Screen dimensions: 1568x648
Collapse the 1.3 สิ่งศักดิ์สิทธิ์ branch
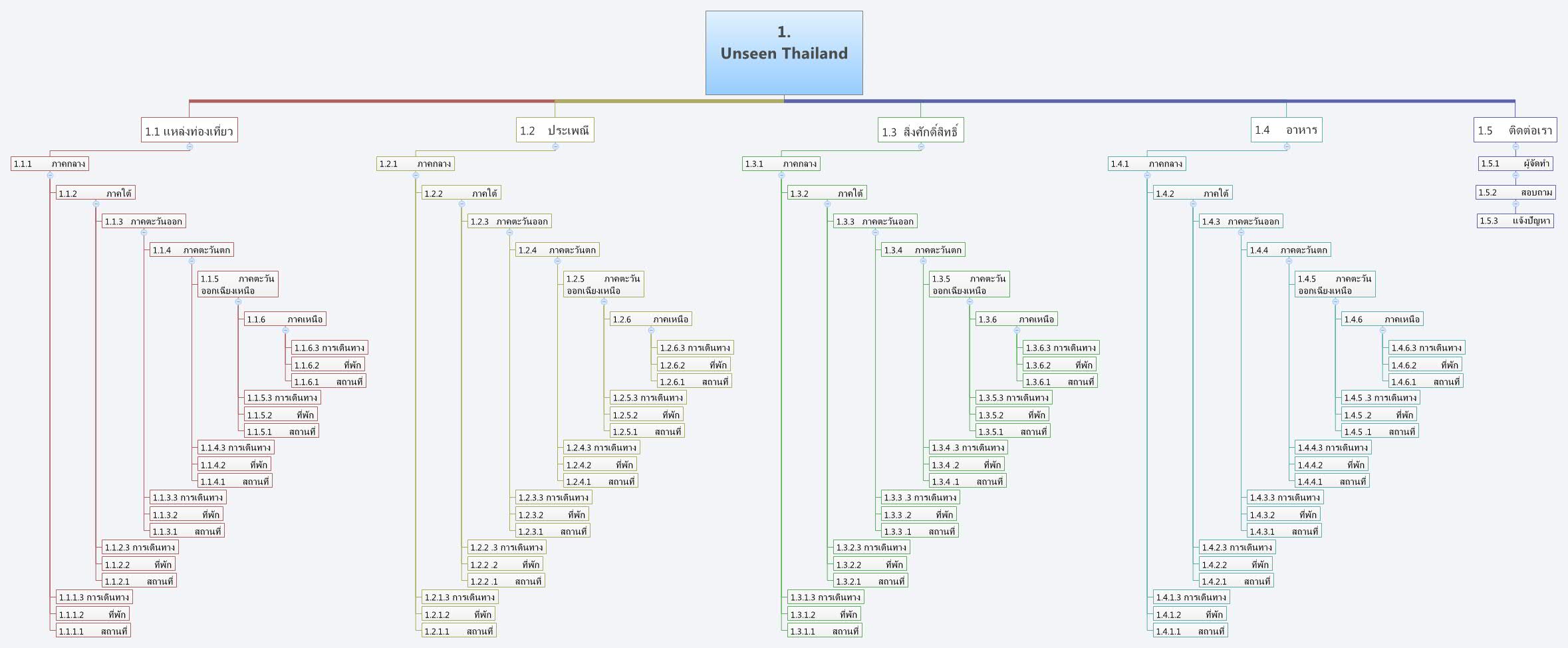921,146
